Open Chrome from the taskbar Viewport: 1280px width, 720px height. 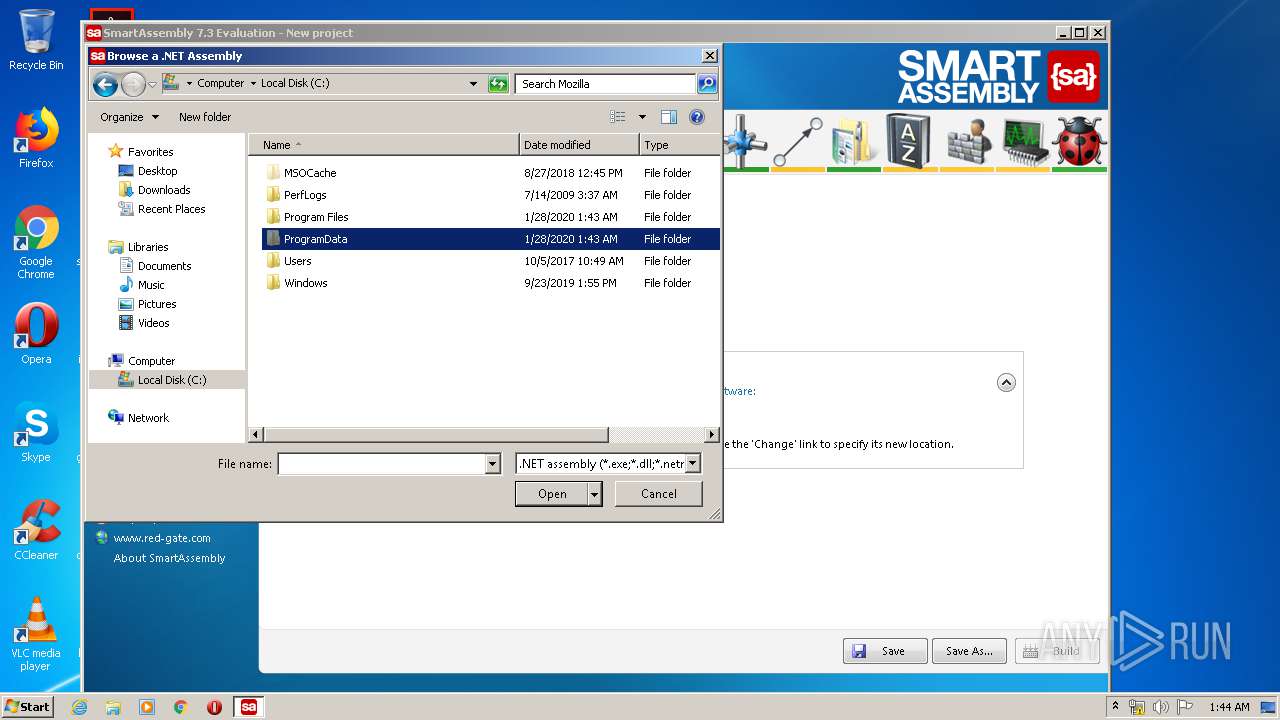[x=181, y=707]
